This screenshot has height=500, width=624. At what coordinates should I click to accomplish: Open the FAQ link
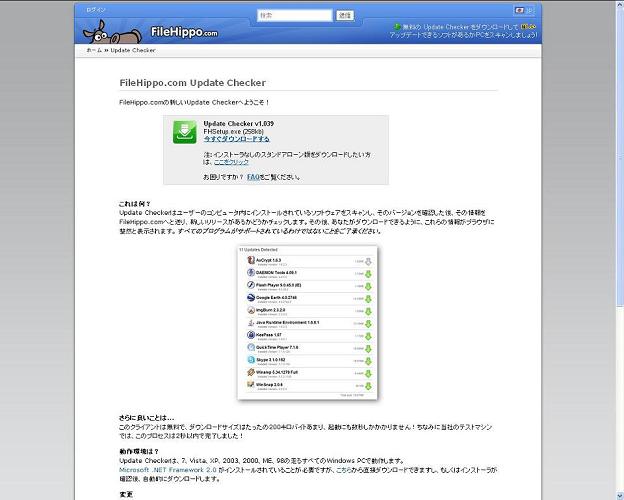pyautogui.click(x=253, y=177)
